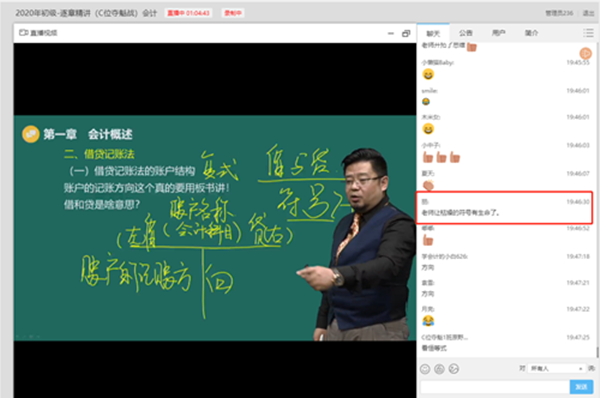600x398 pixels.
Task: Click the 退出 logout link
Action: click(x=588, y=13)
